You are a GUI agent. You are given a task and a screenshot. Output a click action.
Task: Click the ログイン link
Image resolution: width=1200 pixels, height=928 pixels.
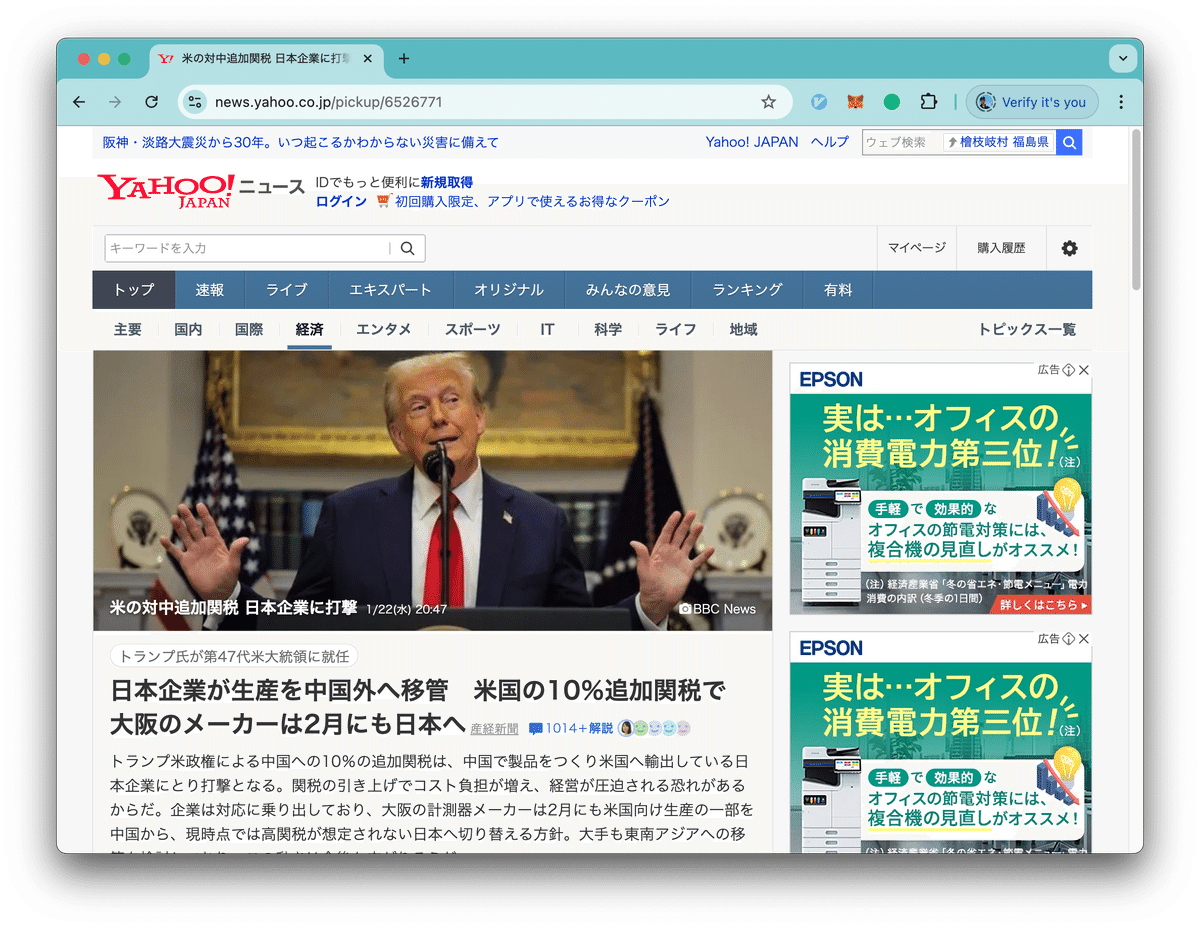tap(341, 201)
